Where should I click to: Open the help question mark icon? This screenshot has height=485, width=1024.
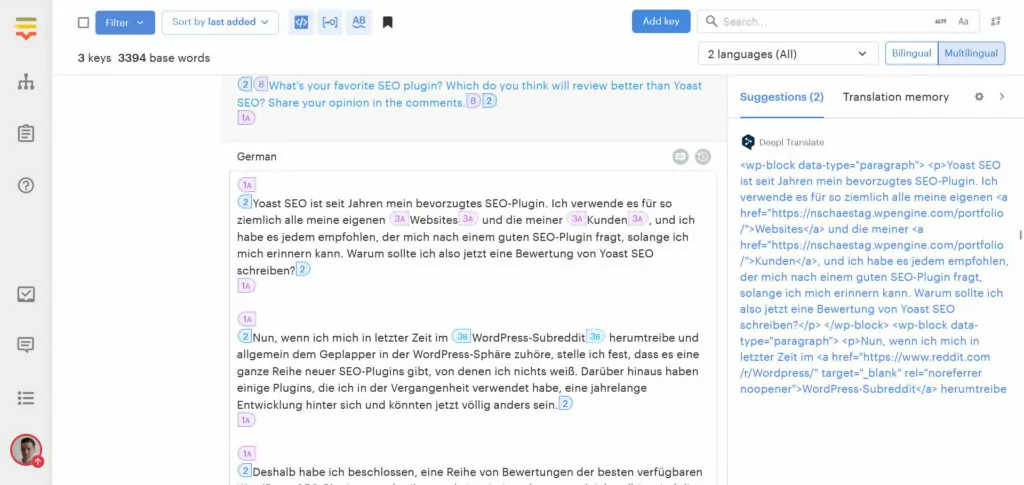(x=26, y=186)
